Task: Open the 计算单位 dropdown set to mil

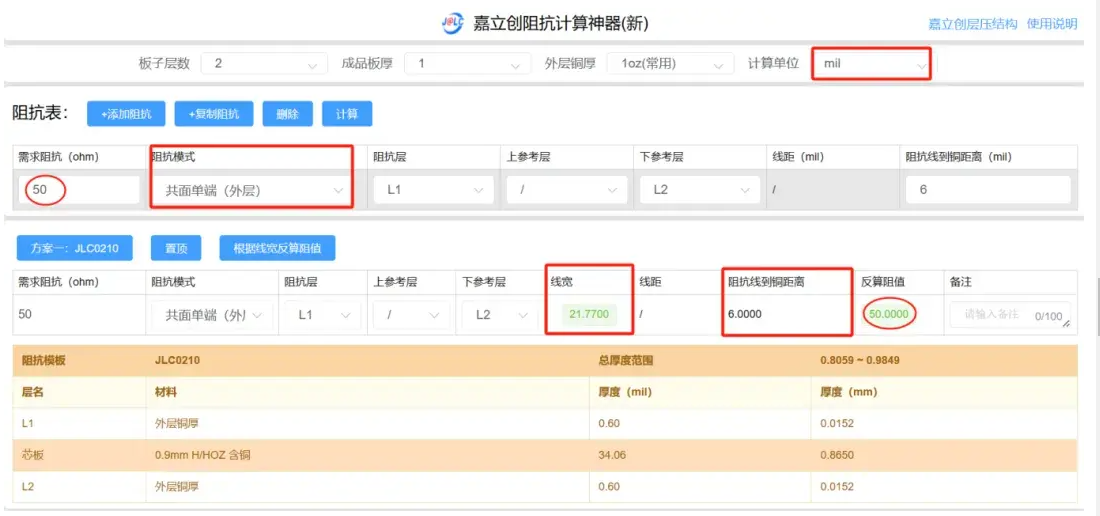Action: (x=873, y=64)
